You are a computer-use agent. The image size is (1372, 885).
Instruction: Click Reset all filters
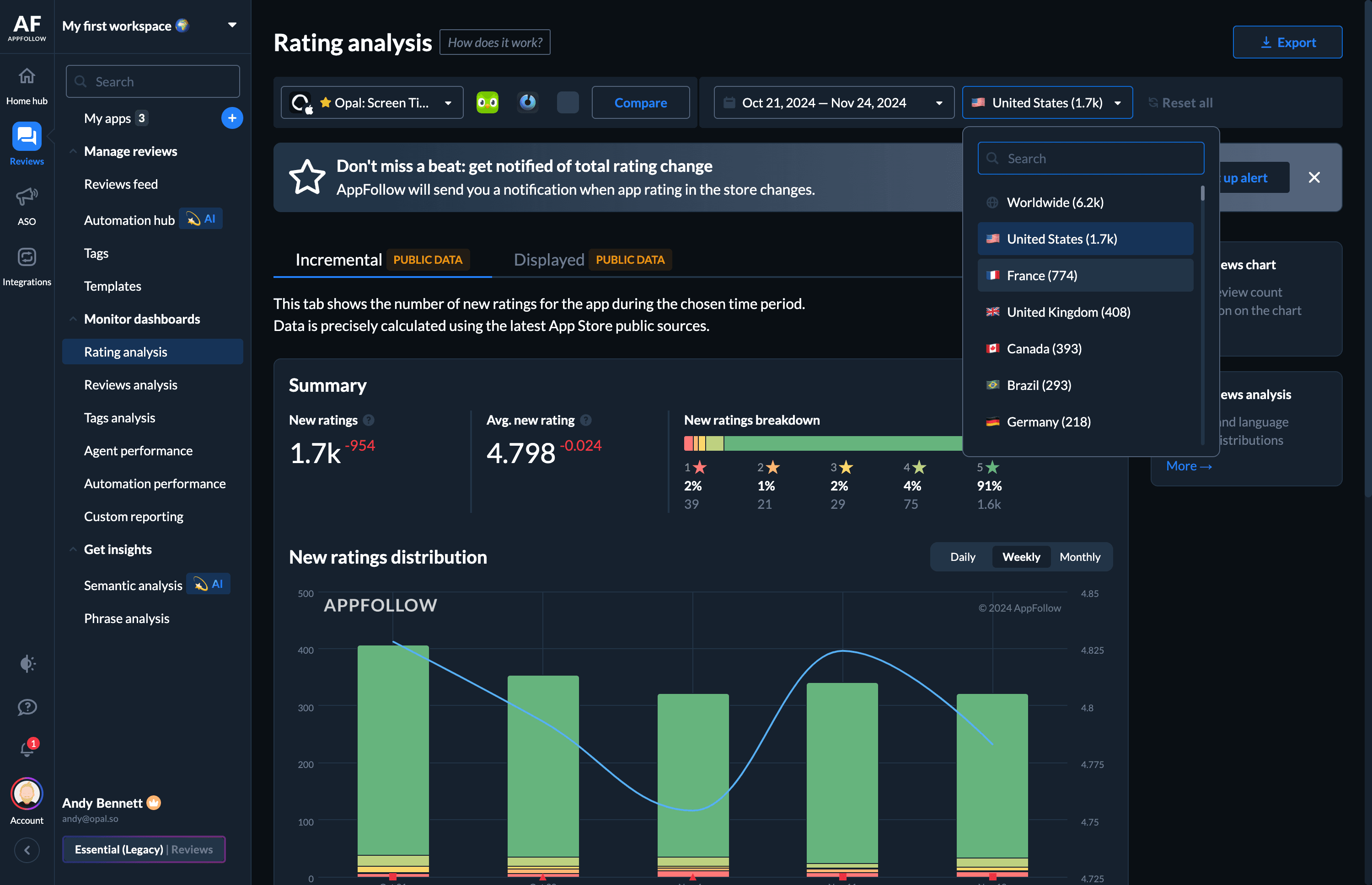[x=1180, y=102]
